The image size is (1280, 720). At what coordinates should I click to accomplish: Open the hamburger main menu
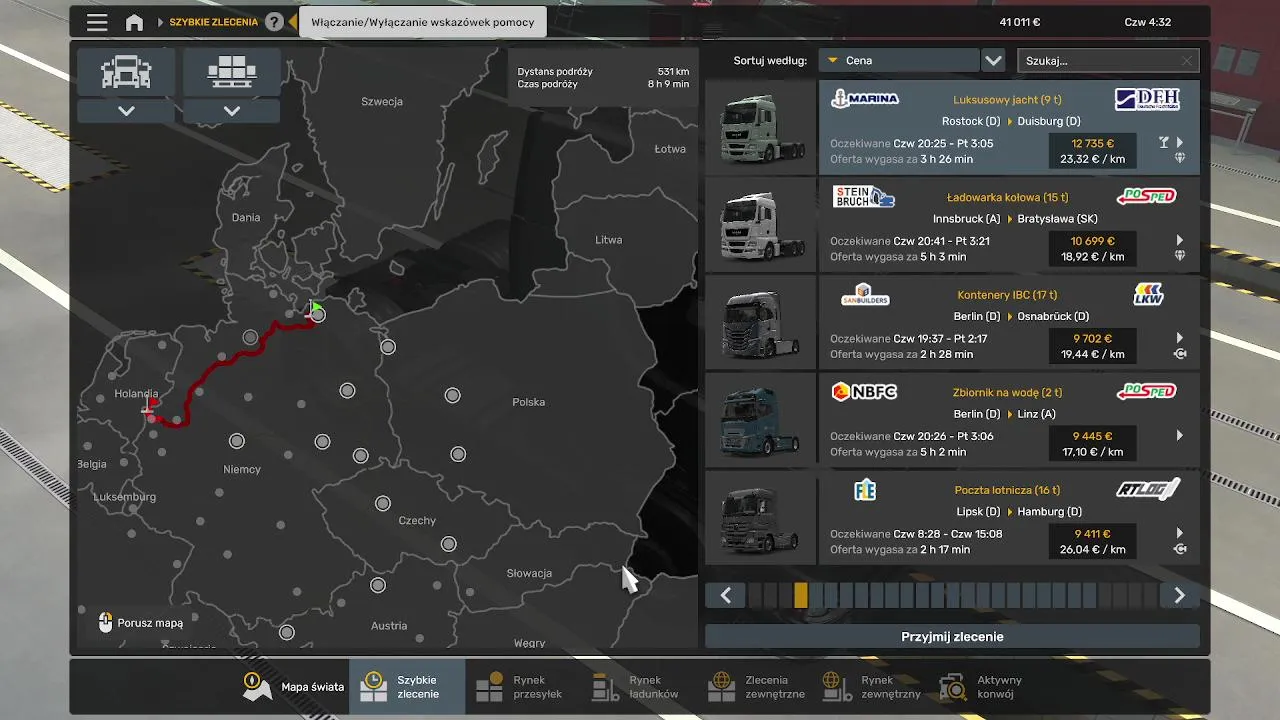pyautogui.click(x=97, y=22)
